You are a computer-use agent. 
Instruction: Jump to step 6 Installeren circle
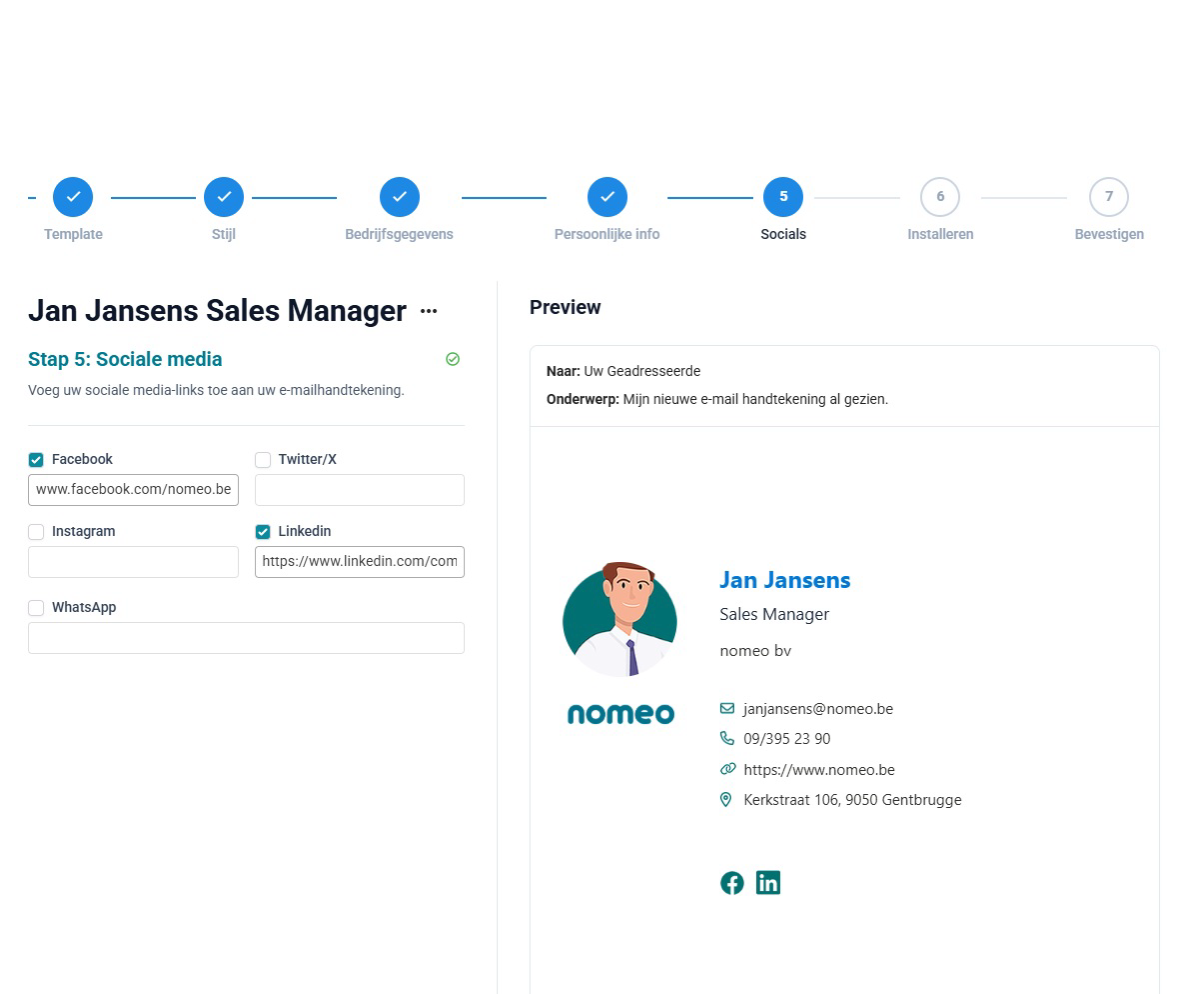point(940,197)
